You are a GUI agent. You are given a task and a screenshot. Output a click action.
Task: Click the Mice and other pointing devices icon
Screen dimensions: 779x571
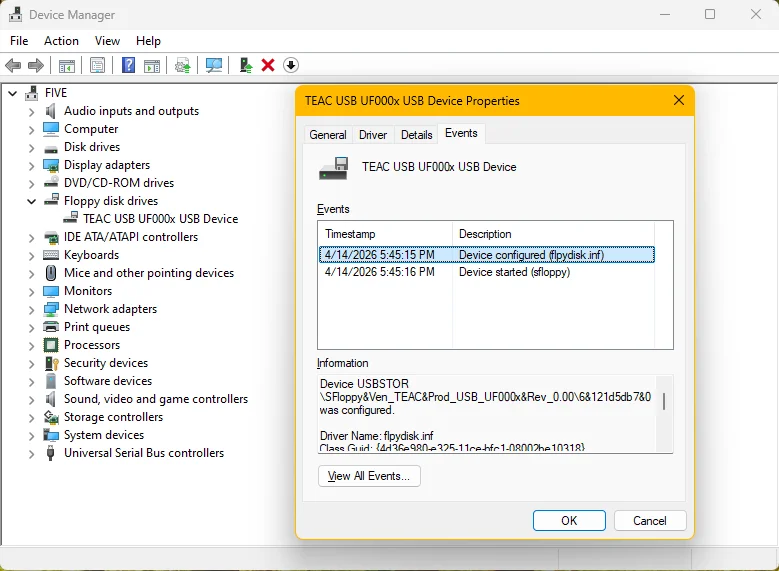pyautogui.click(x=51, y=273)
